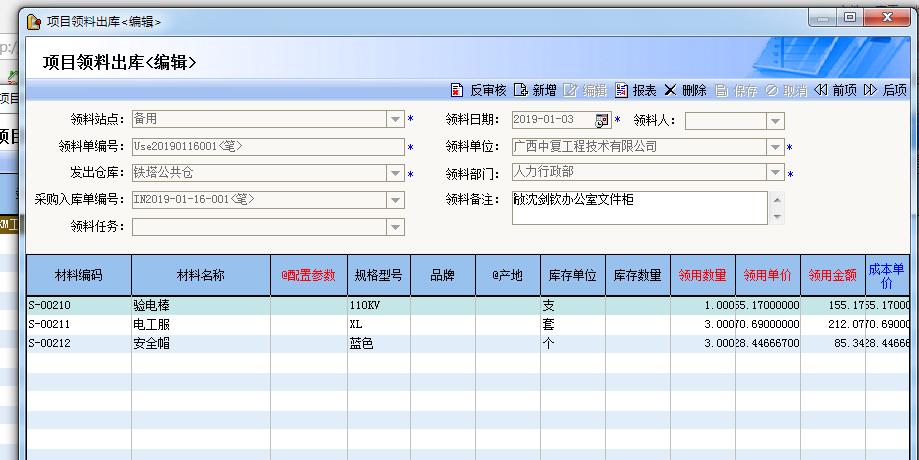The width and height of the screenshot is (919, 460).
Task: Expand the 发出仓库 dropdown
Action: click(x=395, y=173)
